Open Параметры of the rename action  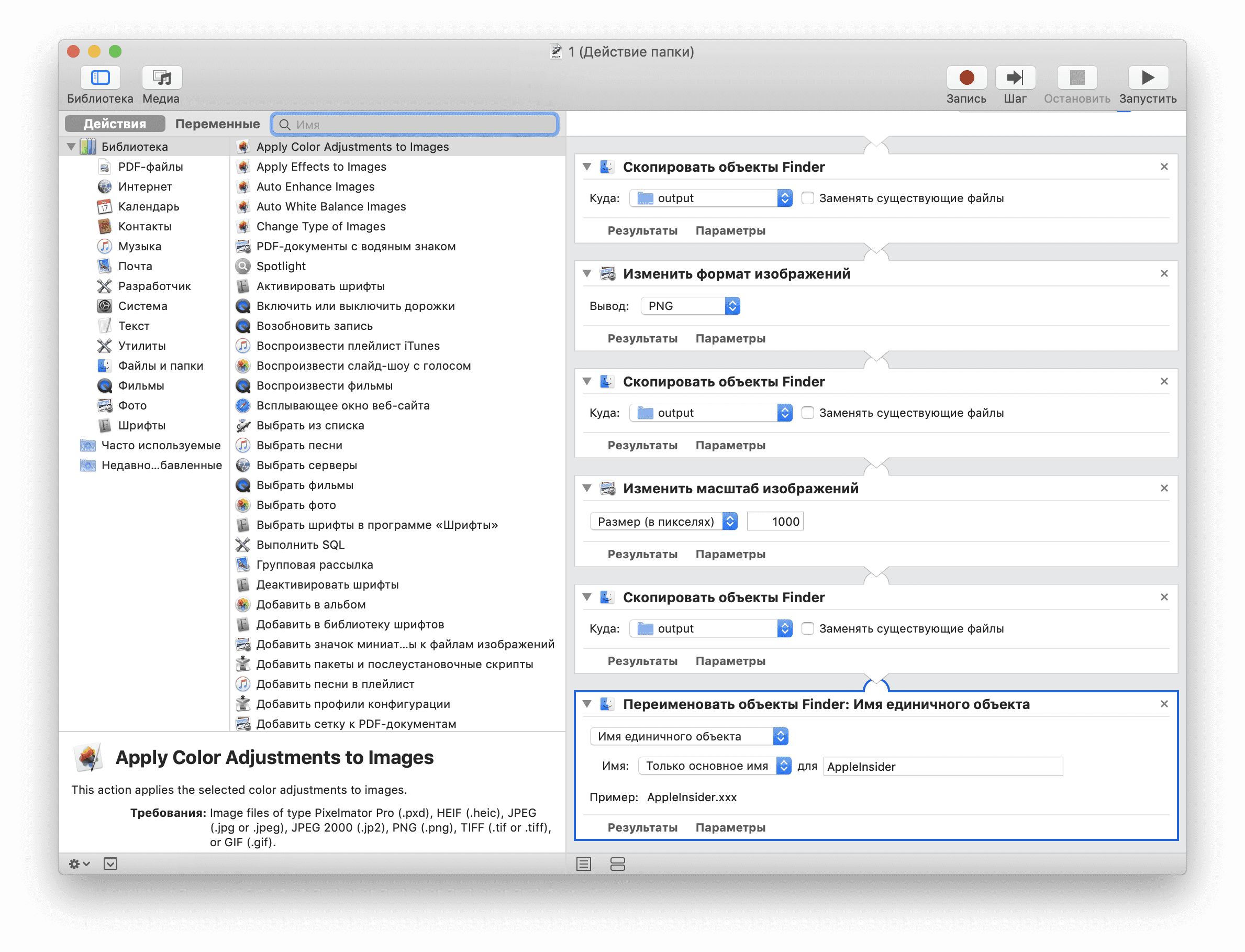(x=730, y=827)
